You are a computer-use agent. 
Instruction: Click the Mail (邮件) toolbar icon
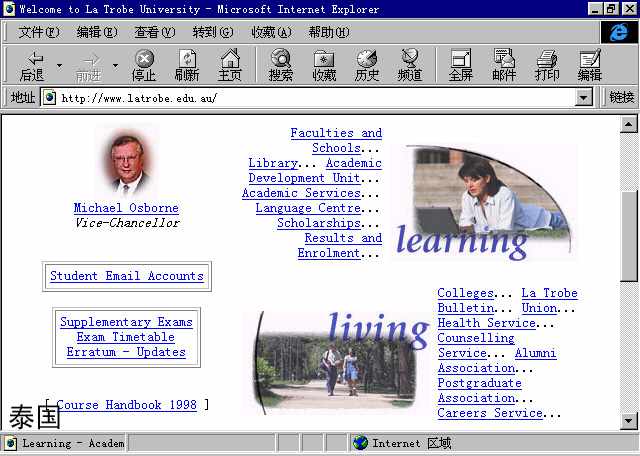504,66
